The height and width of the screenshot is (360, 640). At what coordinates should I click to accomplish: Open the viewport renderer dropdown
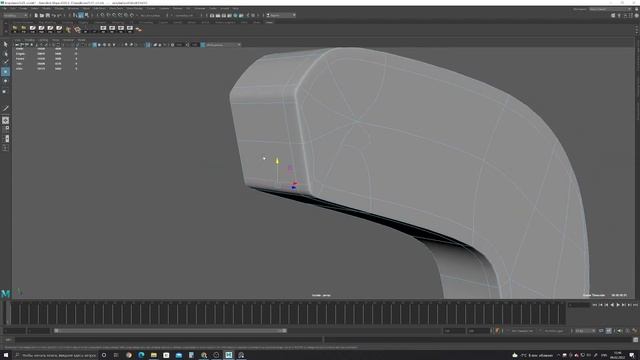point(222,45)
